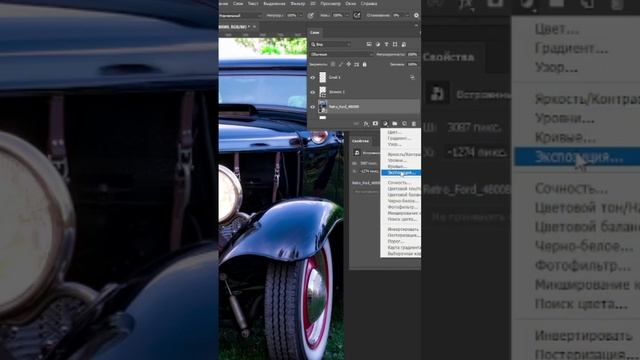Viewport: 640px width, 360px height.
Task: Open layer comp dropdown below Retro_Ford name in Properties
Action: pos(366,191)
